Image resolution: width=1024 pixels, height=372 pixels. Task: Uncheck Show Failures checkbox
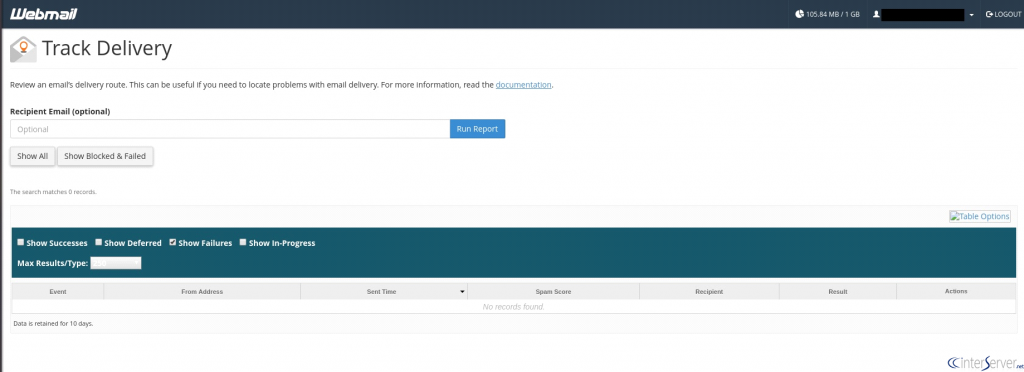(172, 242)
